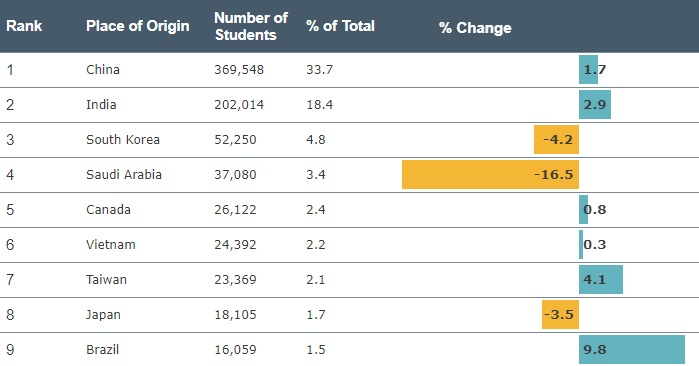This screenshot has width=699, height=366.
Task: Select Vietnam's student count 24,392
Action: (235, 244)
